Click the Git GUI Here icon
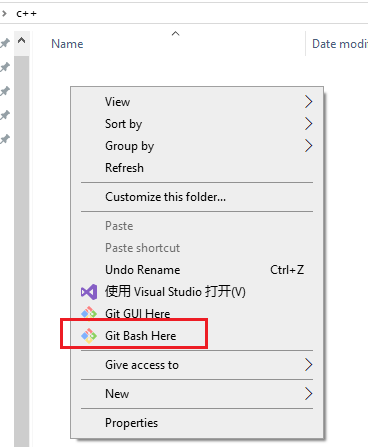 click(x=89, y=313)
